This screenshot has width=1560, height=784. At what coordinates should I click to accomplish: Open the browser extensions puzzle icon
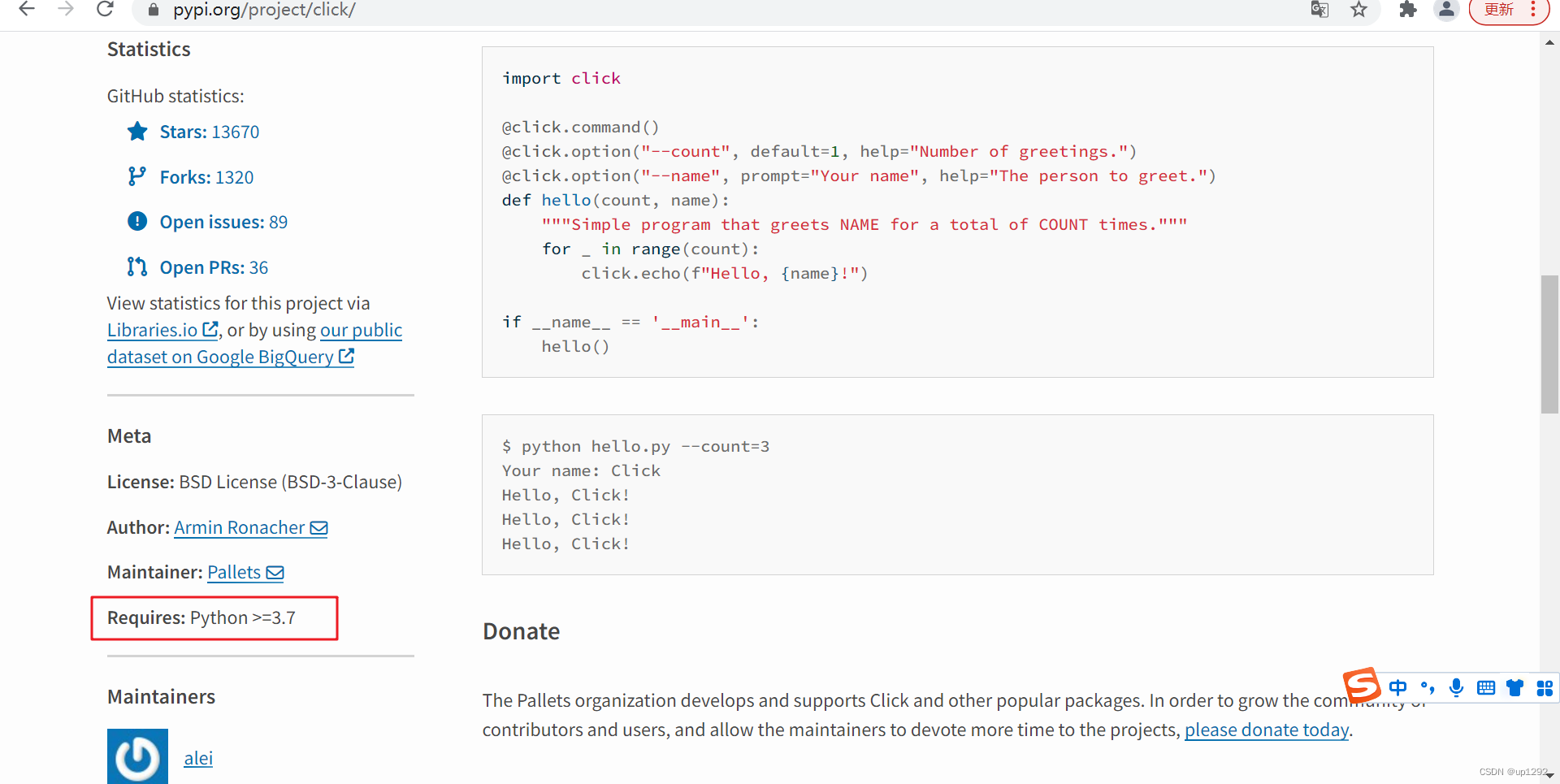pyautogui.click(x=1408, y=10)
